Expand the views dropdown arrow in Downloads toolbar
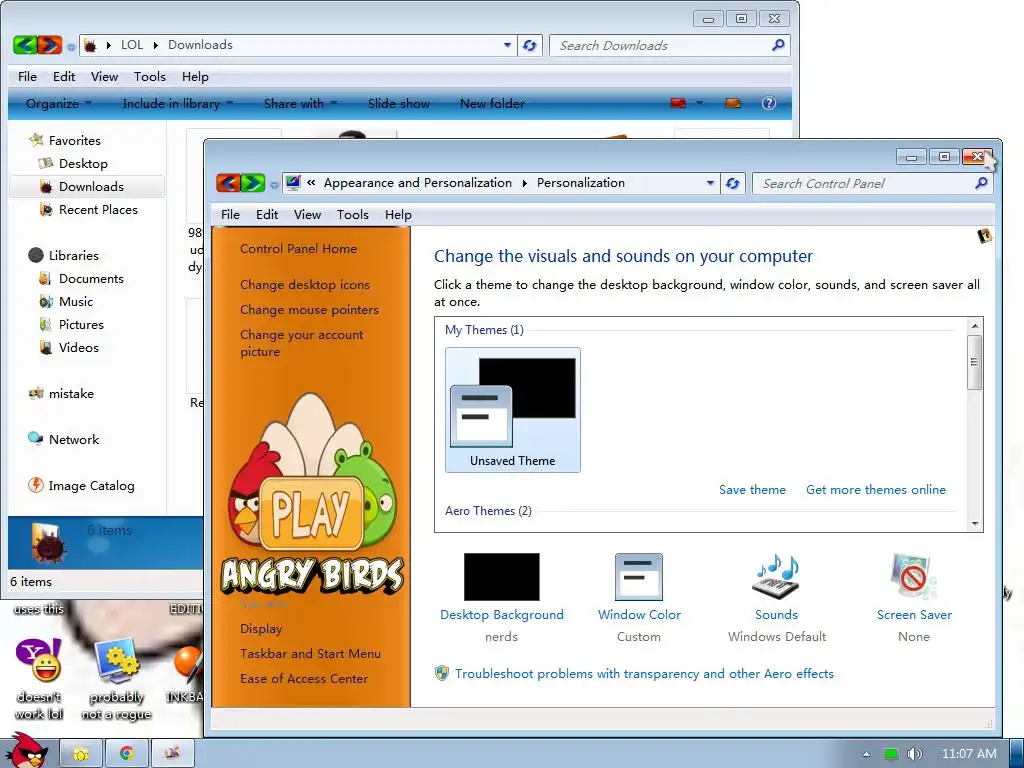 pyautogui.click(x=699, y=103)
